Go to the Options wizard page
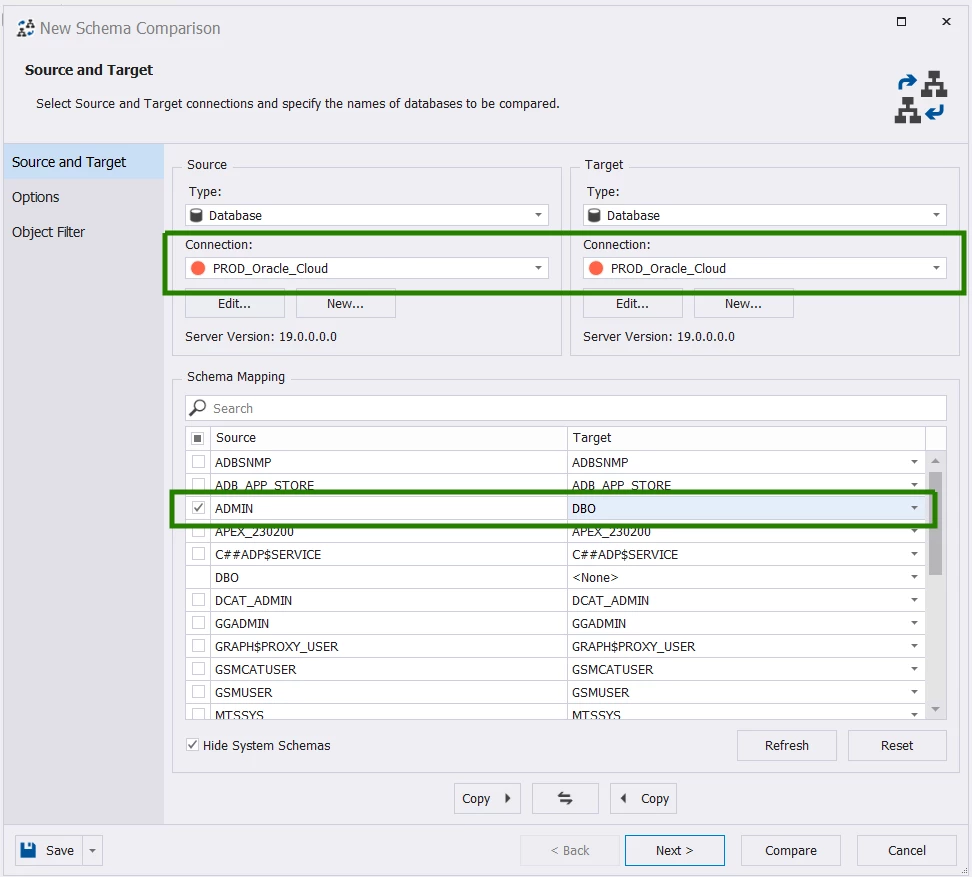The image size is (972, 877). coord(84,197)
